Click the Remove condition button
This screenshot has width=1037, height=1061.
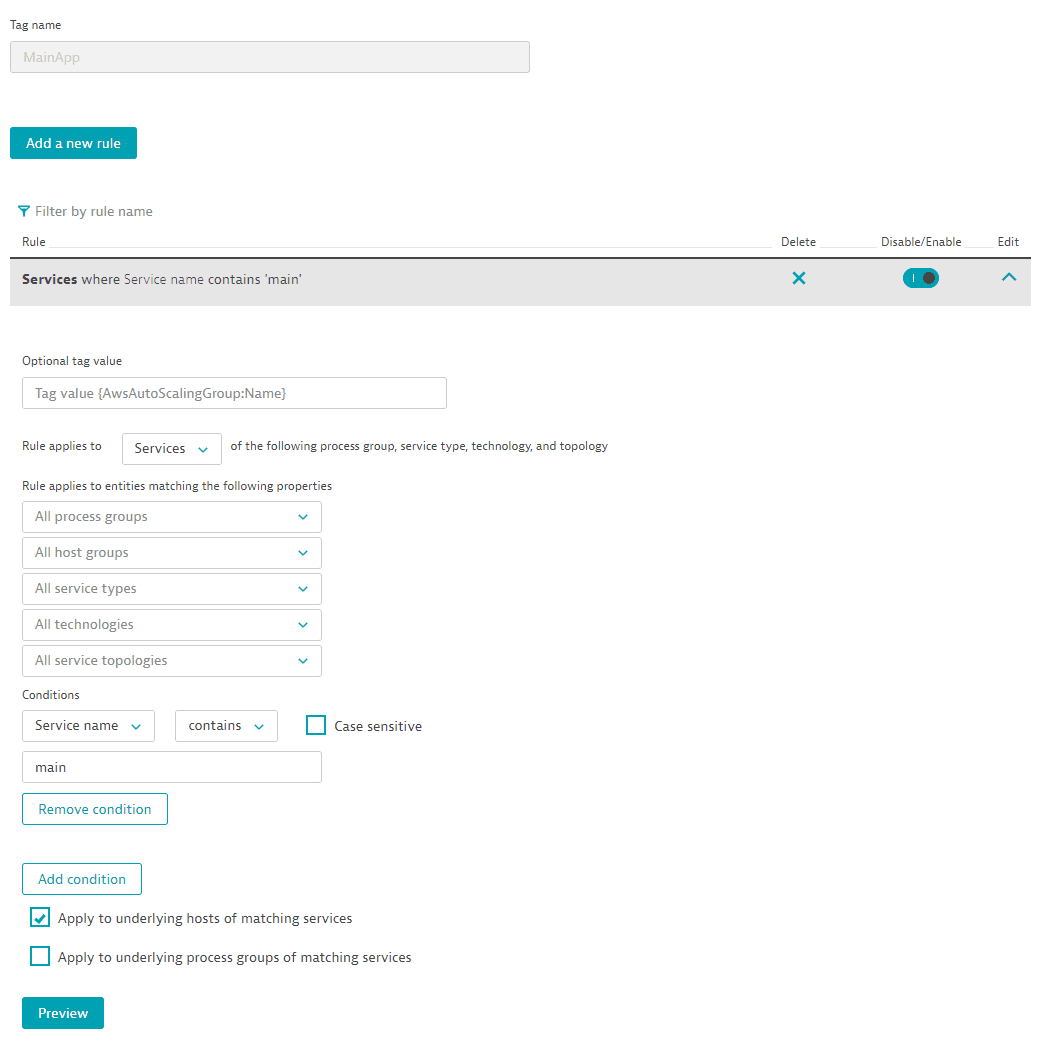[x=95, y=809]
